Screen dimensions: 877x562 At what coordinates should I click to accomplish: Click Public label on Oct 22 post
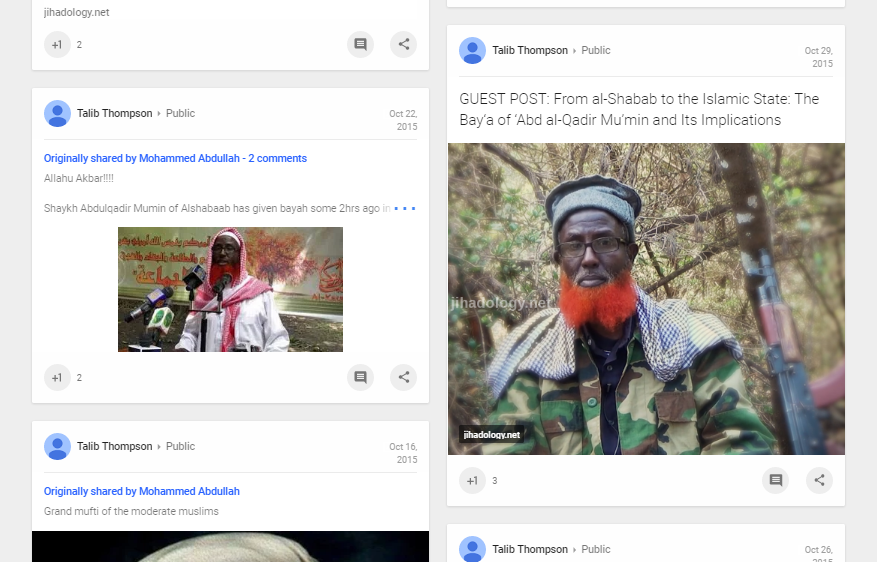[180, 114]
